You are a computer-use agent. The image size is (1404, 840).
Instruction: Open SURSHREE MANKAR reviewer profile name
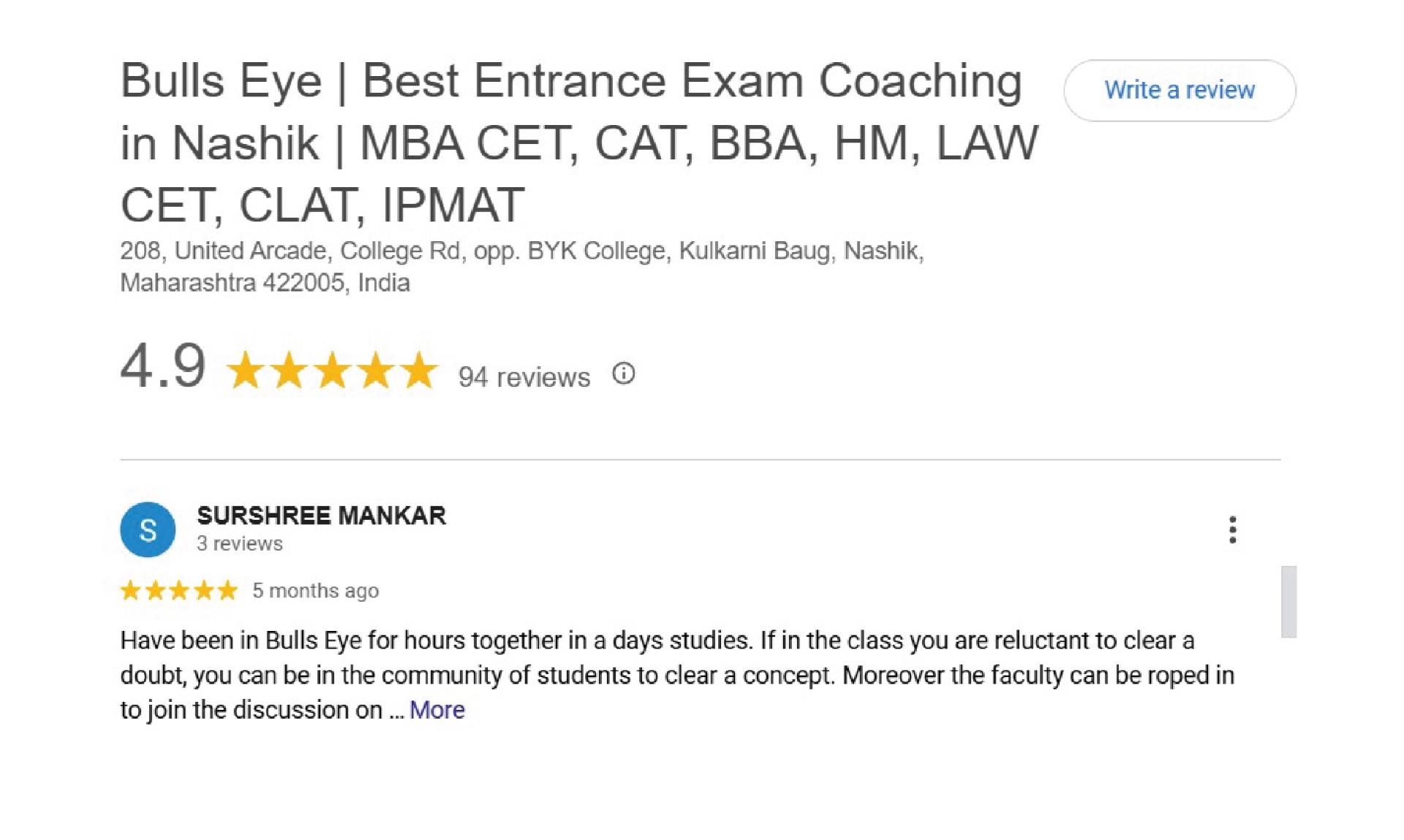pos(321,515)
